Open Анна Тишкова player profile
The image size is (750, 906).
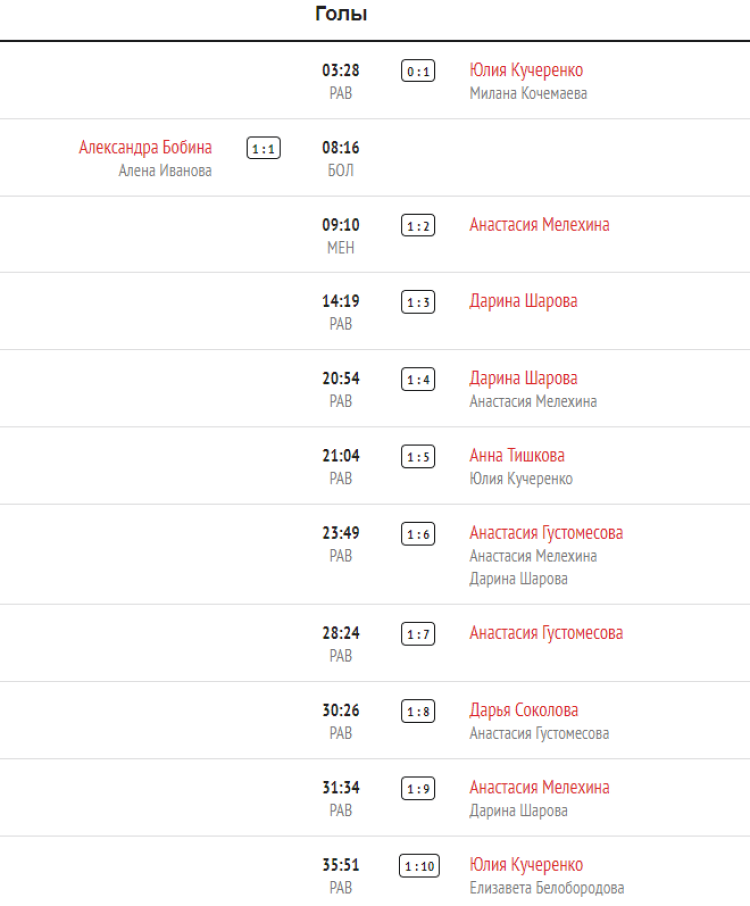click(x=517, y=456)
